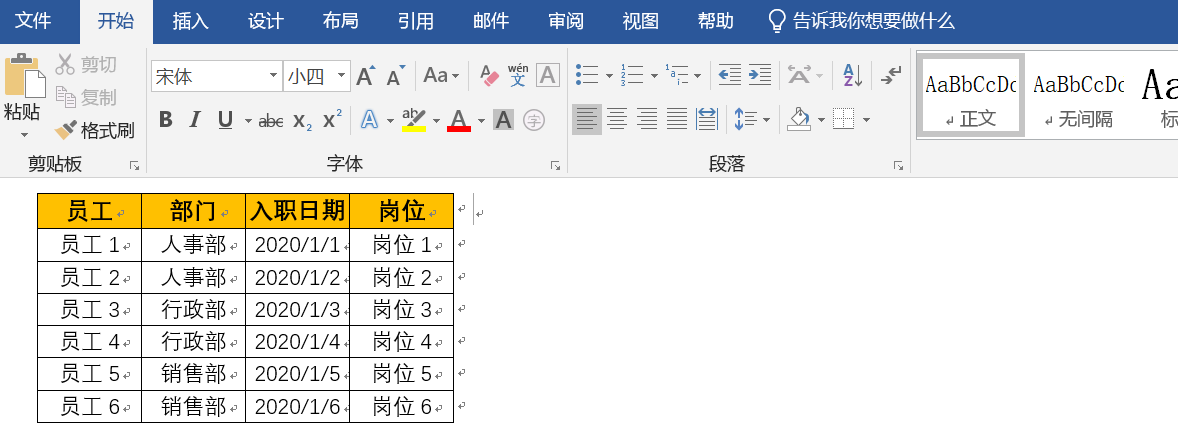Open the shading color dropdown arrow
The width and height of the screenshot is (1178, 436).
[x=820, y=119]
